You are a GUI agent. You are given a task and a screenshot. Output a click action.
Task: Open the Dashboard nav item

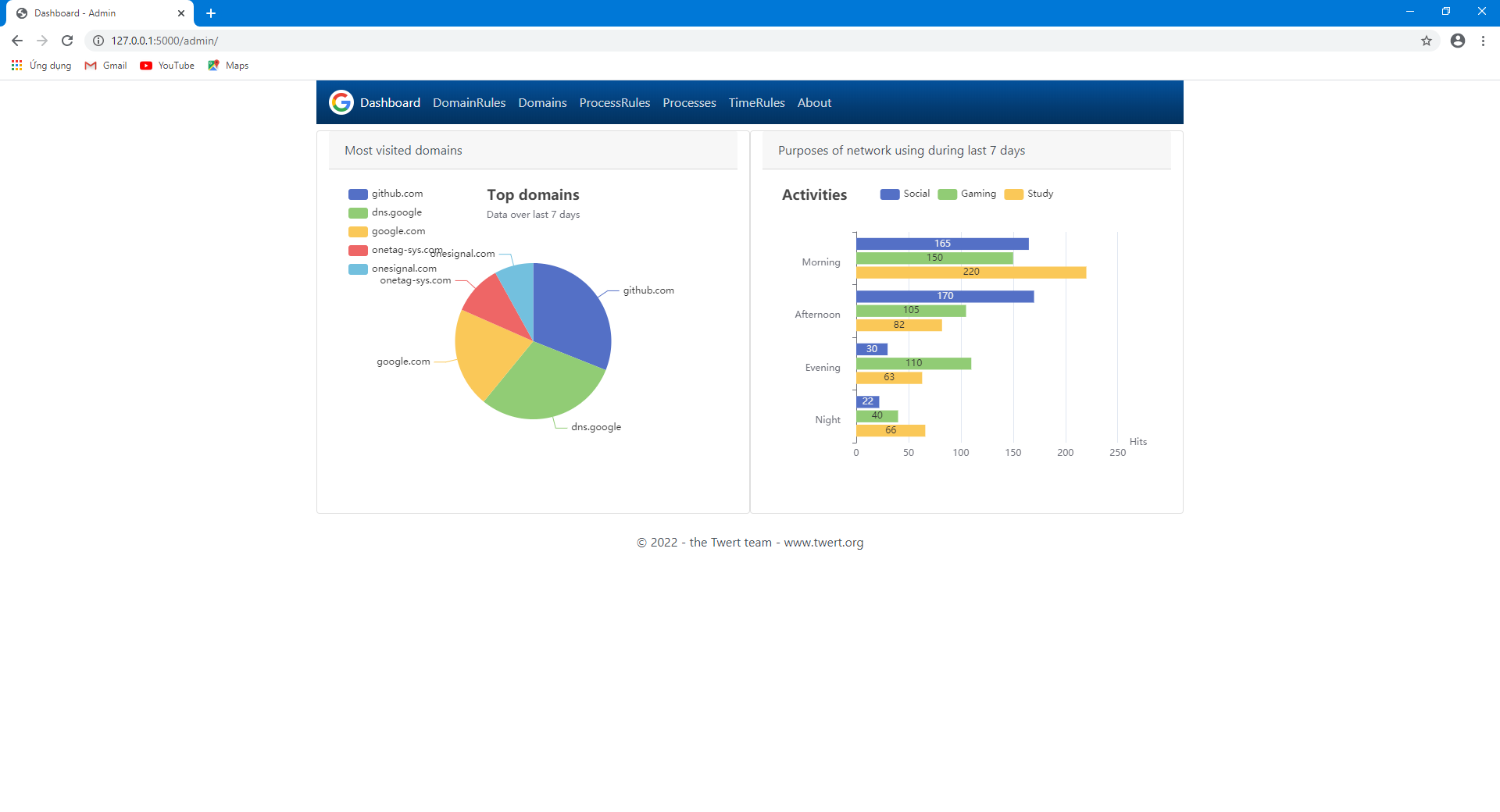tap(390, 102)
